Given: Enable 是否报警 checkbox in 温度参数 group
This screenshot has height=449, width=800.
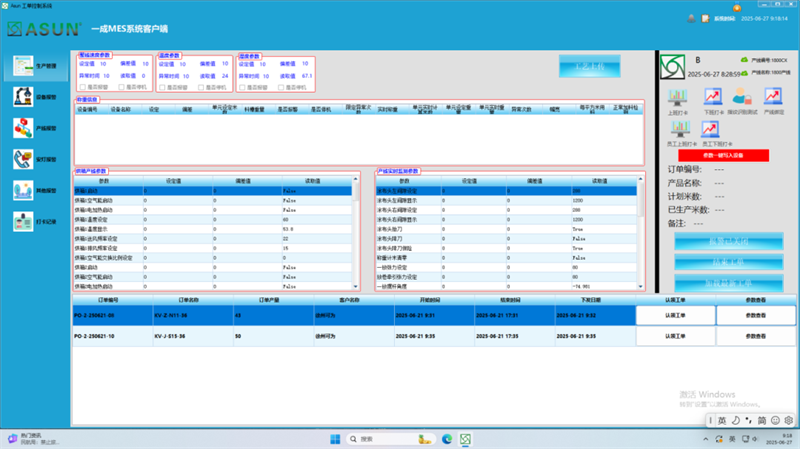Looking at the screenshot, I should (162, 87).
